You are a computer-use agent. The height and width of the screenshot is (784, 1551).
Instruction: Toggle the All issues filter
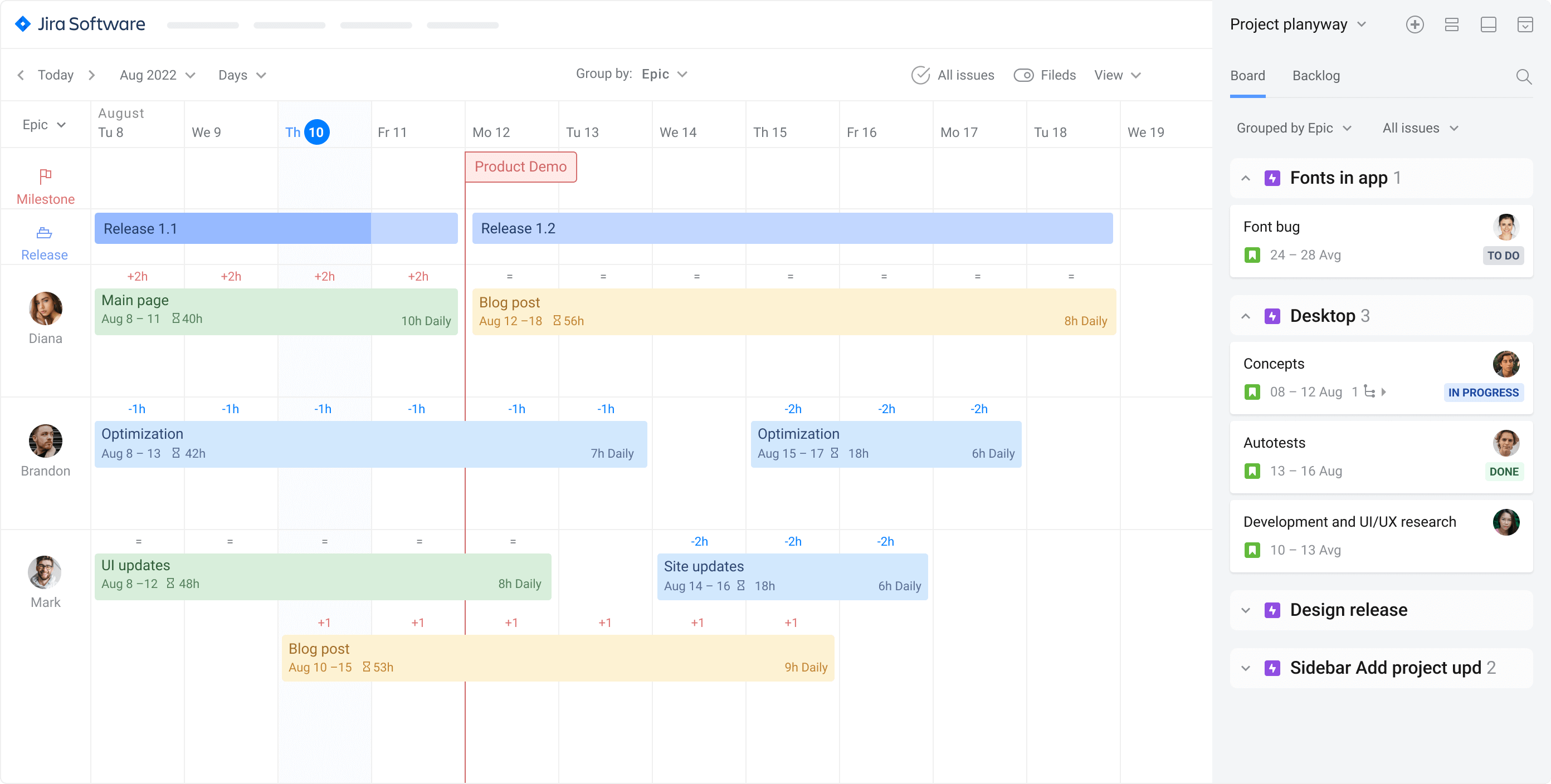click(x=953, y=75)
